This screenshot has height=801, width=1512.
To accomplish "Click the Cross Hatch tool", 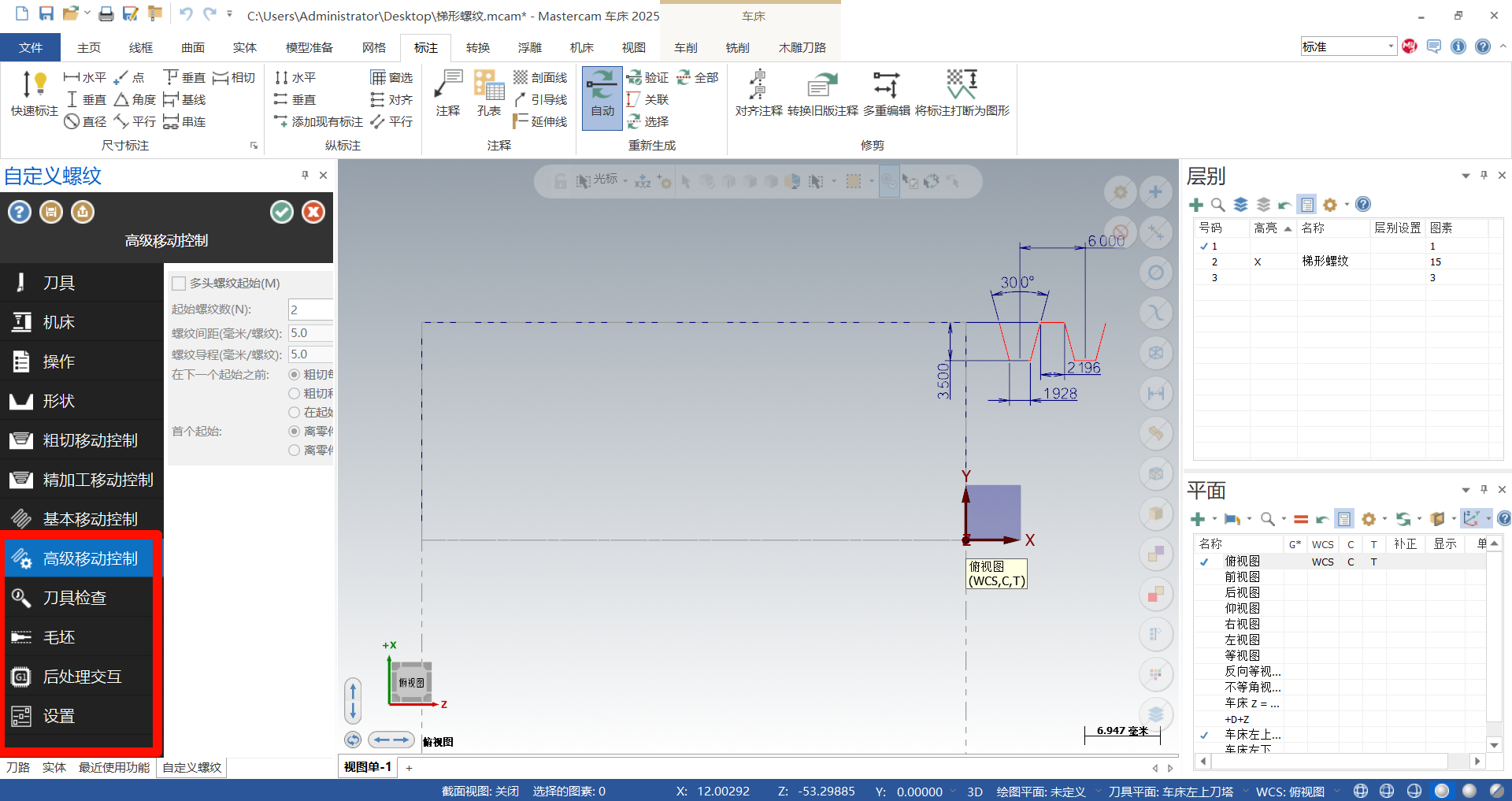I will pos(540,77).
